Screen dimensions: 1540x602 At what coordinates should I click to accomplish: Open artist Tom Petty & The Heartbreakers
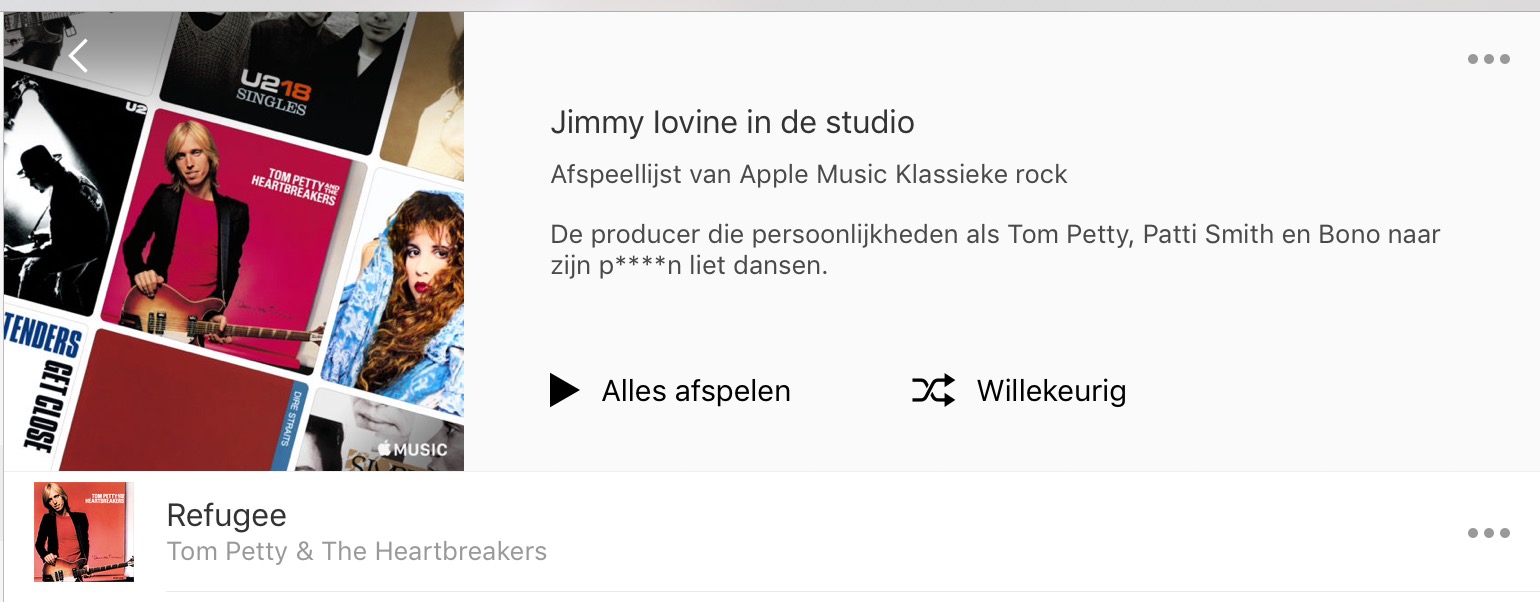[356, 551]
